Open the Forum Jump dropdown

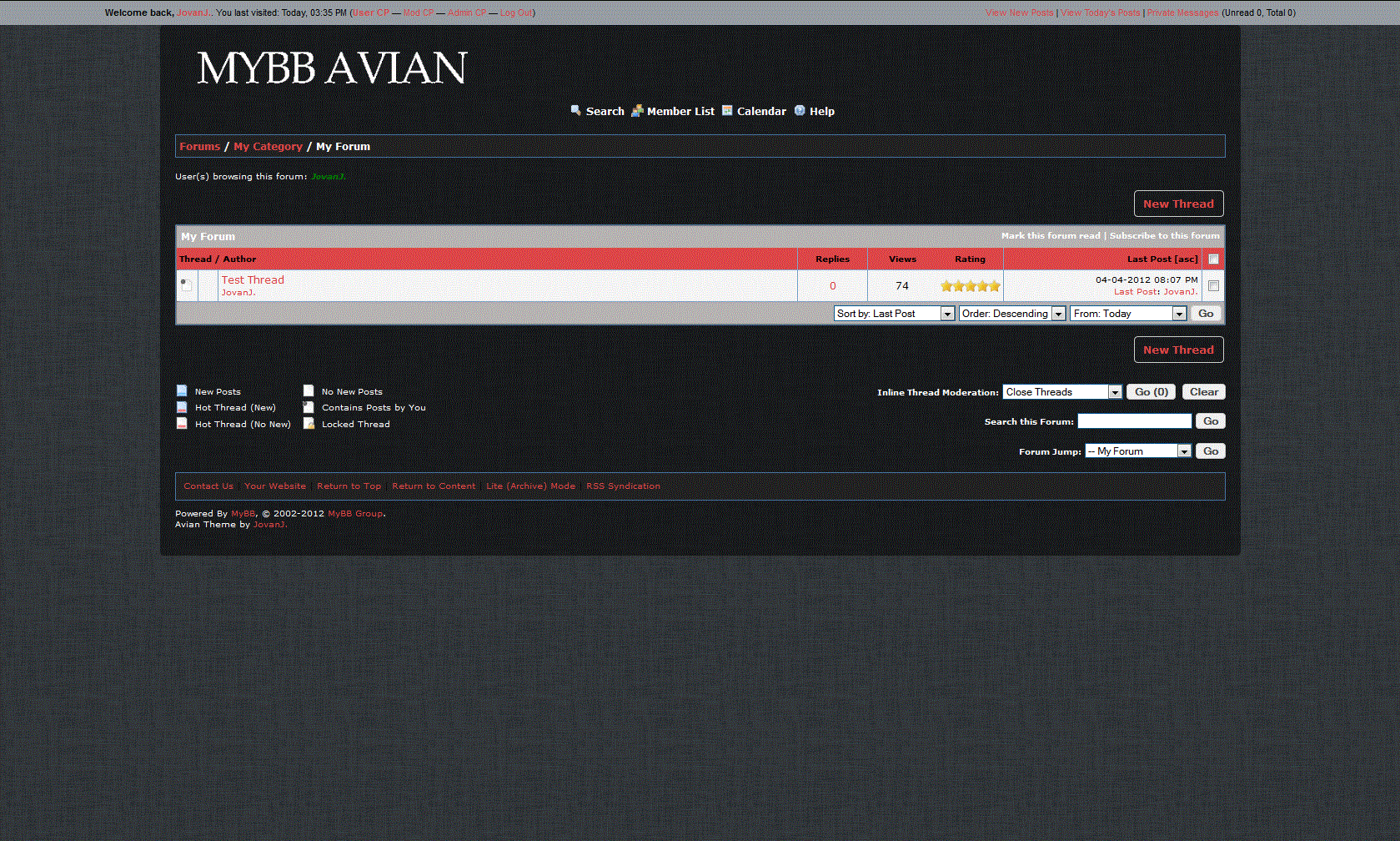(x=1137, y=451)
